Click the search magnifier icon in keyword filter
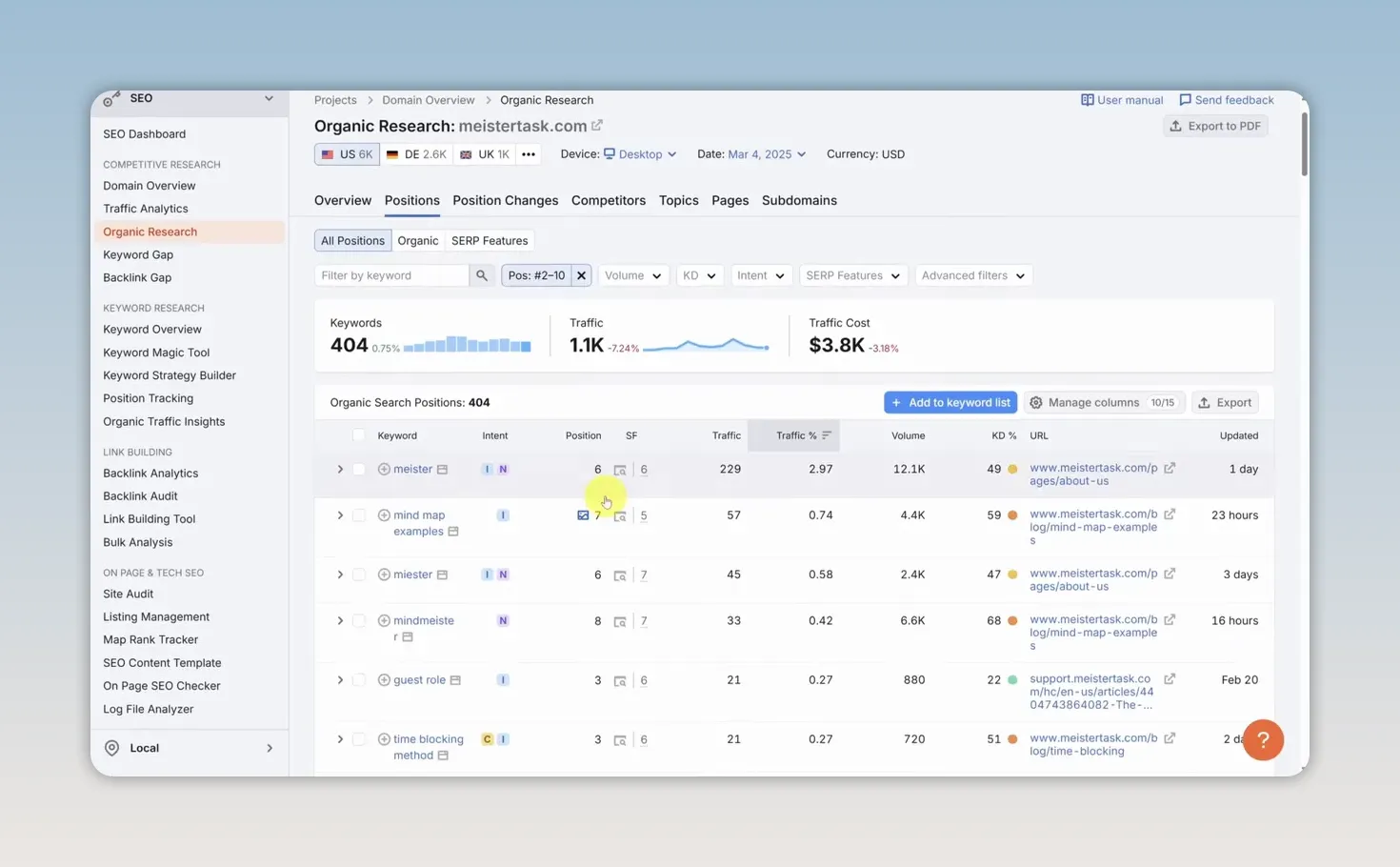 point(482,275)
